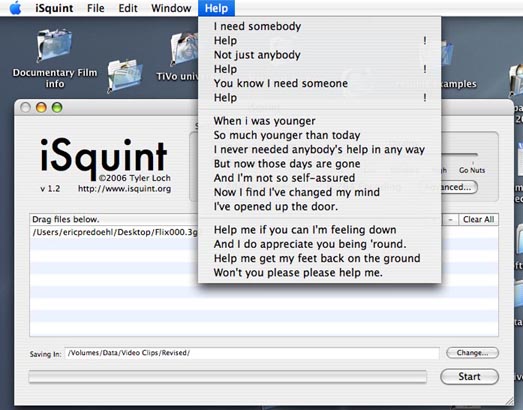
Task: Click the http://www.isquint.org link text
Action: [124, 189]
